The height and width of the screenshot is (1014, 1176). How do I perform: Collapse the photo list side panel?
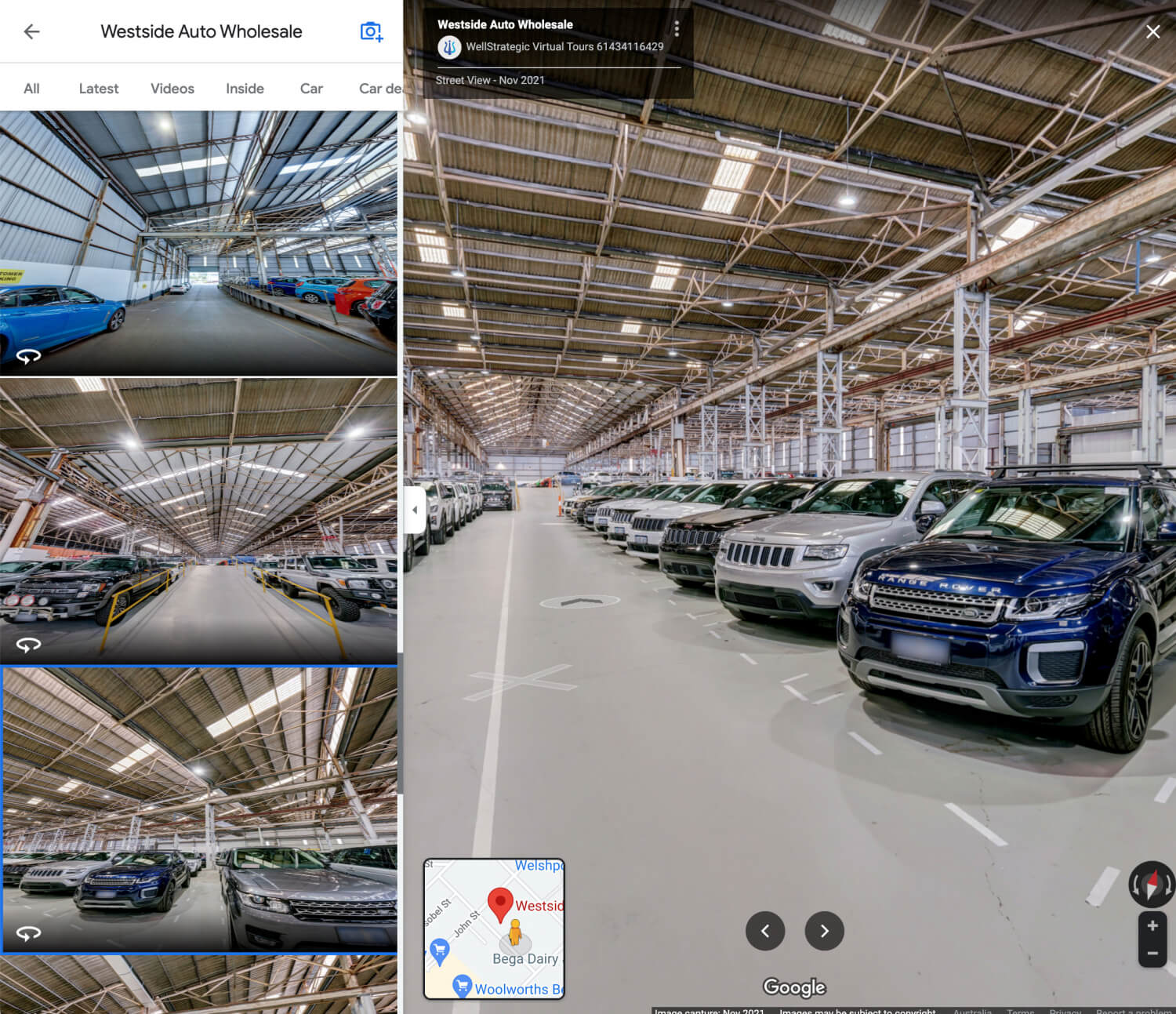pos(414,510)
